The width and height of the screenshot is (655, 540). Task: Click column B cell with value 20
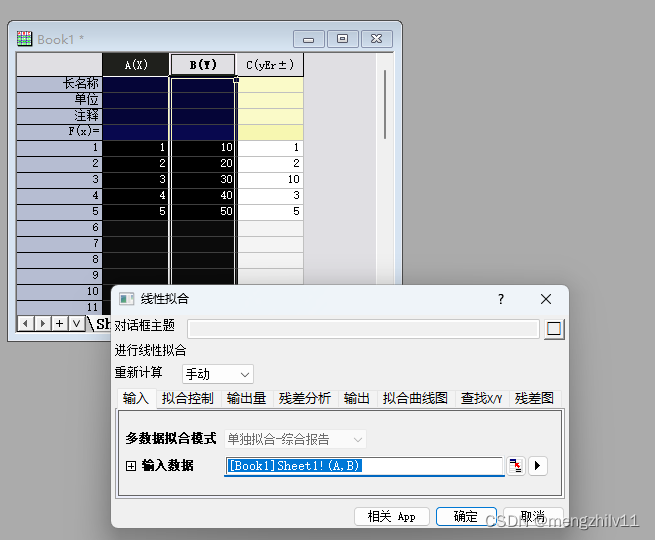click(x=203, y=163)
